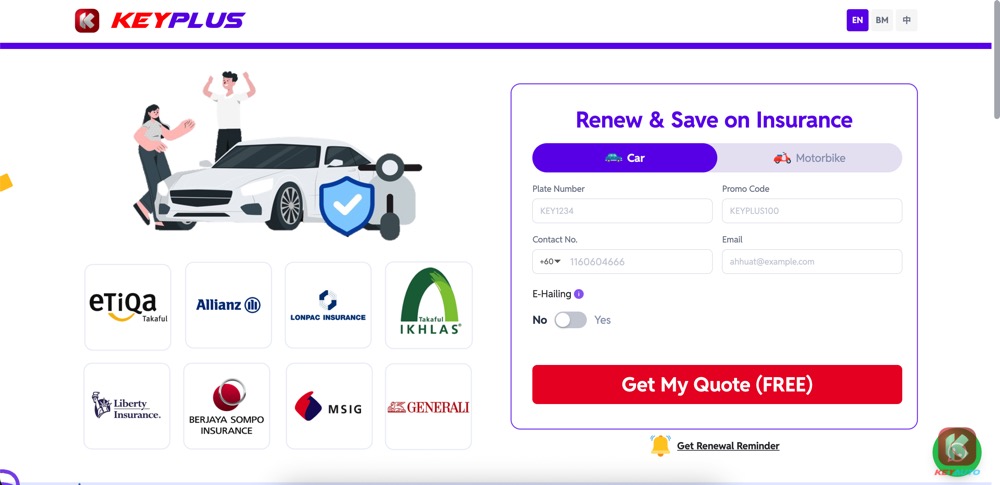Image resolution: width=1000 pixels, height=485 pixels.
Task: Switch to the Motorbike tab
Action: (x=809, y=158)
